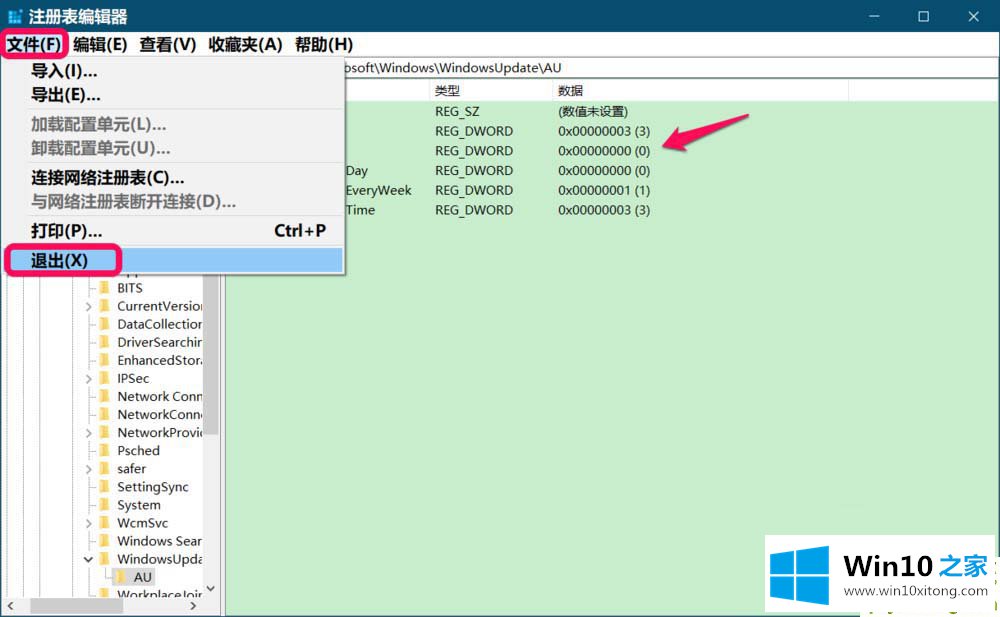Click the tree horizontal scrollbar thumb
This screenshot has height=617, width=1000.
click(76, 606)
